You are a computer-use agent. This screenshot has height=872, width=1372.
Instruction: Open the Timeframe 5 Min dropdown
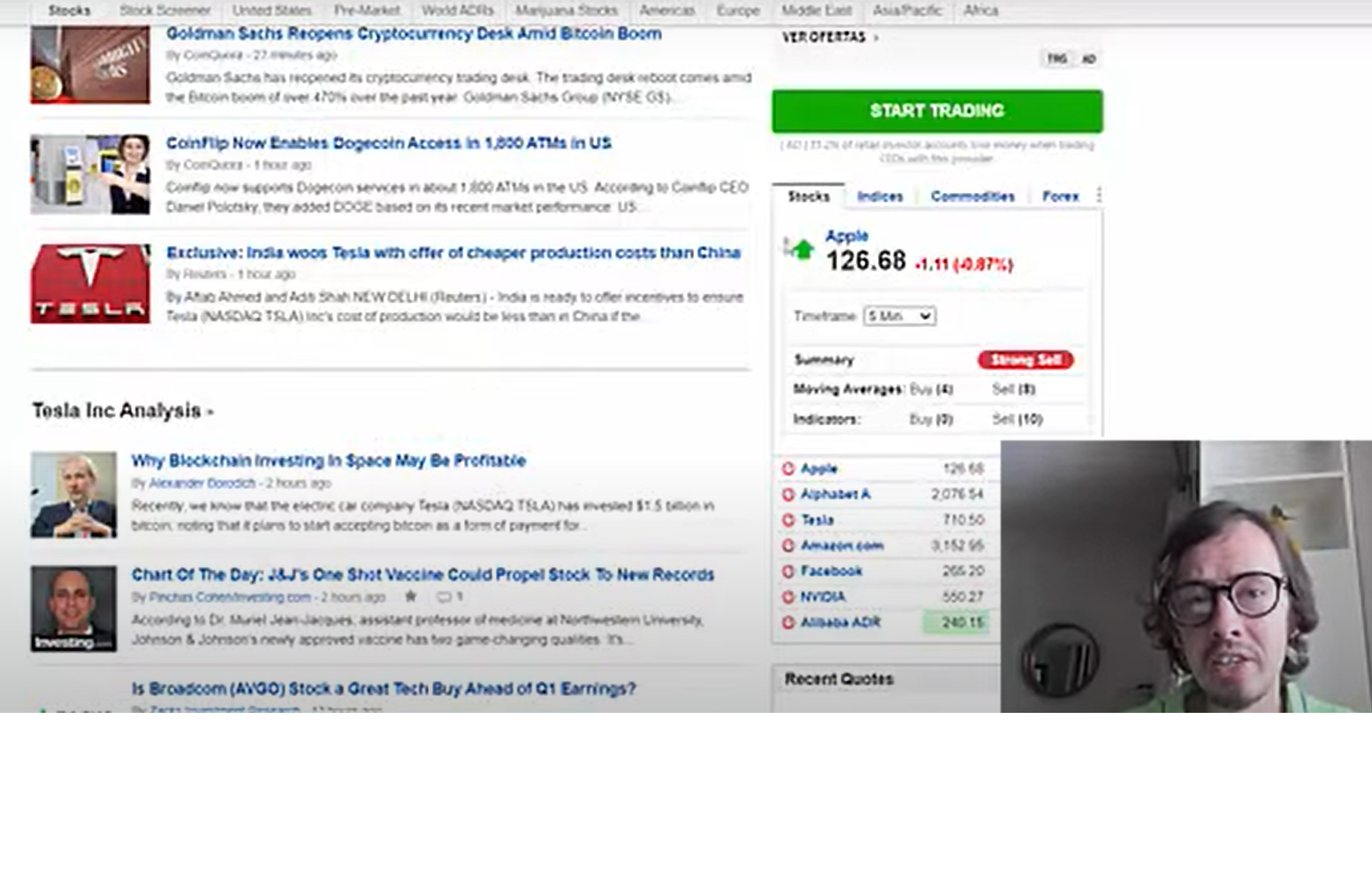[x=899, y=316]
